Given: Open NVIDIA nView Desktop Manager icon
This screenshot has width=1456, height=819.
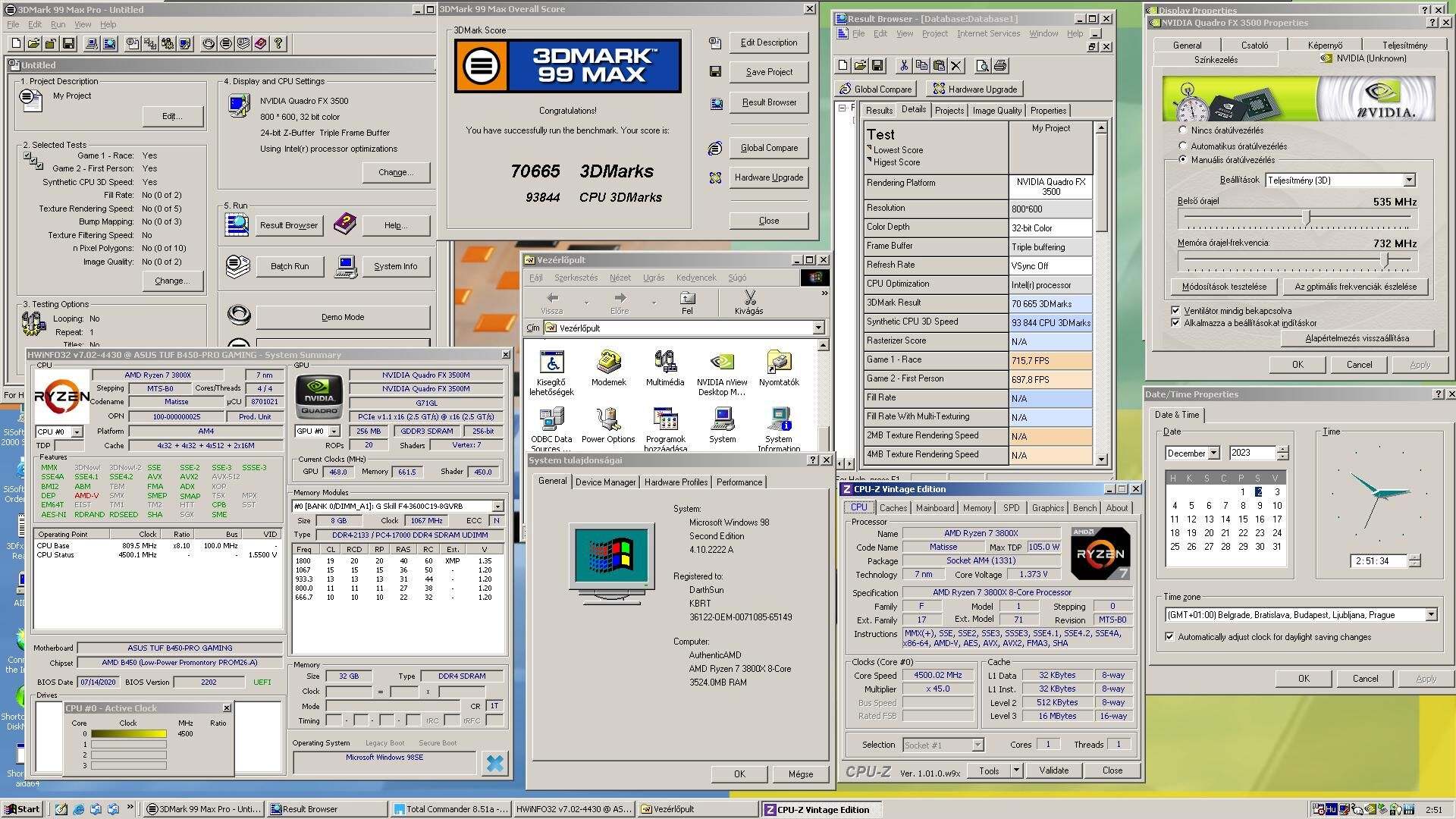Looking at the screenshot, I should pyautogui.click(x=722, y=373).
